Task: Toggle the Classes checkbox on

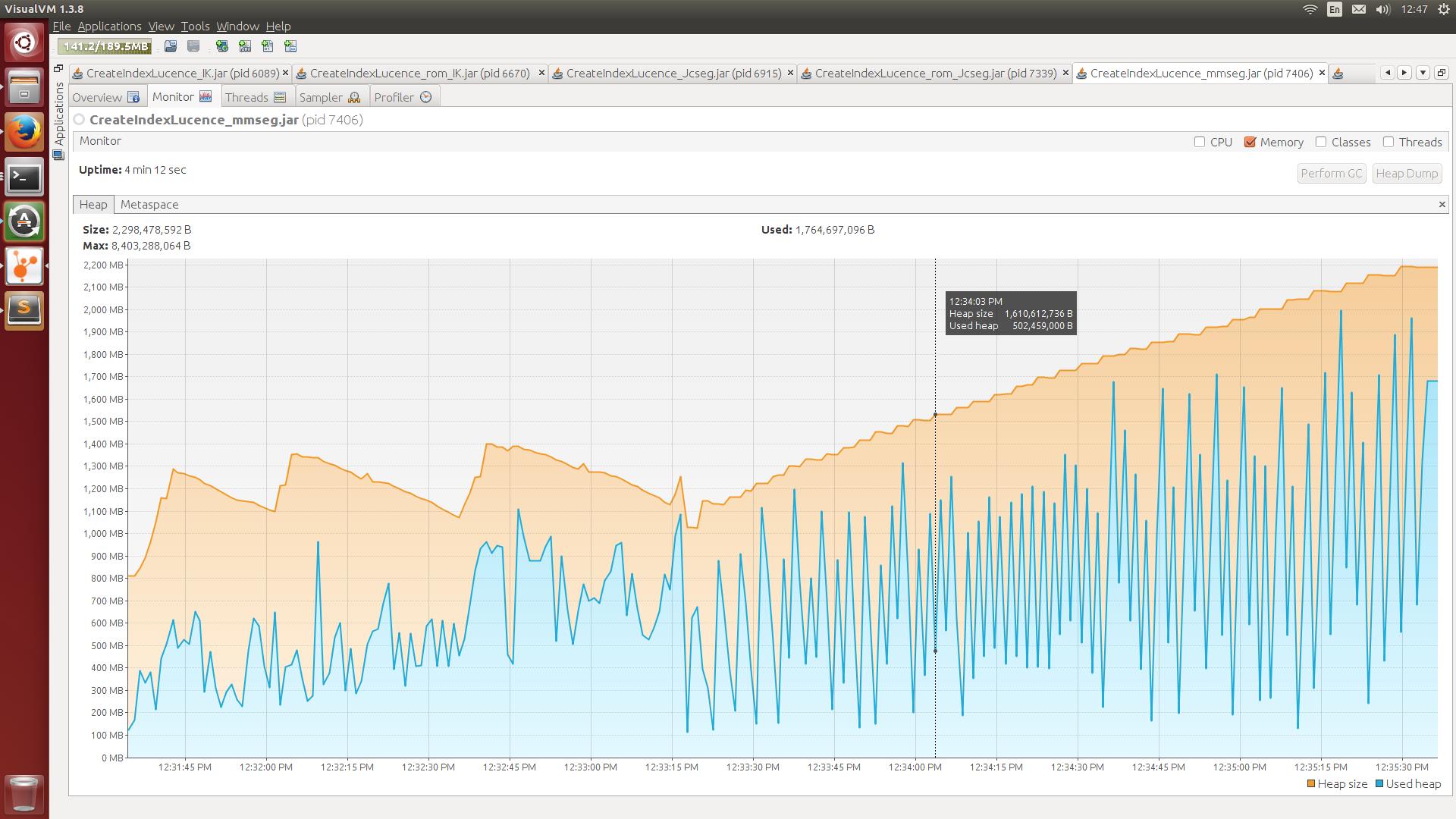Action: pyautogui.click(x=1321, y=141)
